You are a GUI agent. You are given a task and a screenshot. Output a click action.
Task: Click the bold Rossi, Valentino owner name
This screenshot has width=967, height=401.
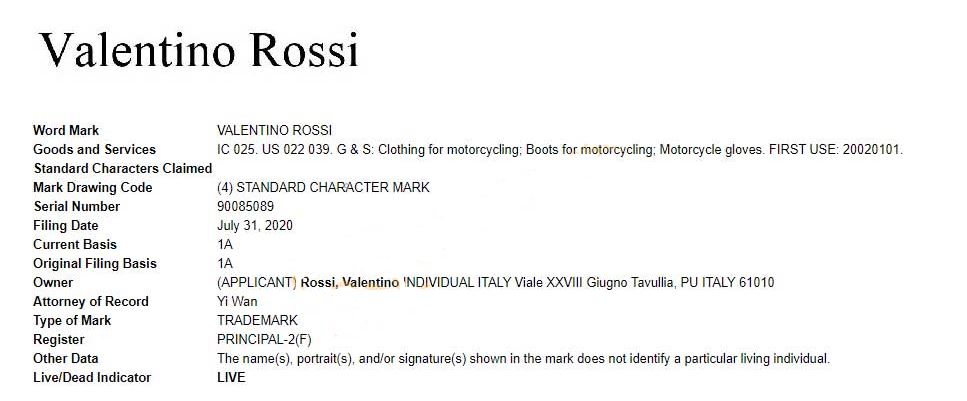tap(350, 283)
